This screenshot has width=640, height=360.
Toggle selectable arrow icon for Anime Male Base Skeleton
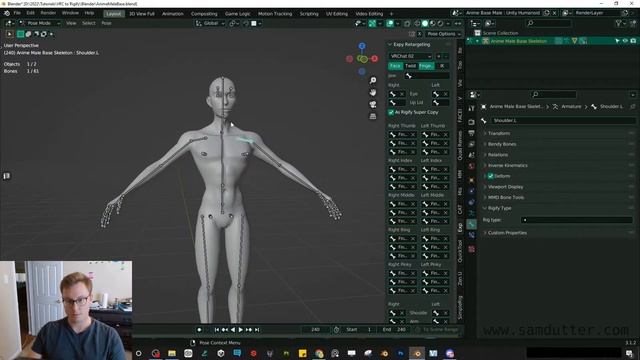(x=617, y=41)
